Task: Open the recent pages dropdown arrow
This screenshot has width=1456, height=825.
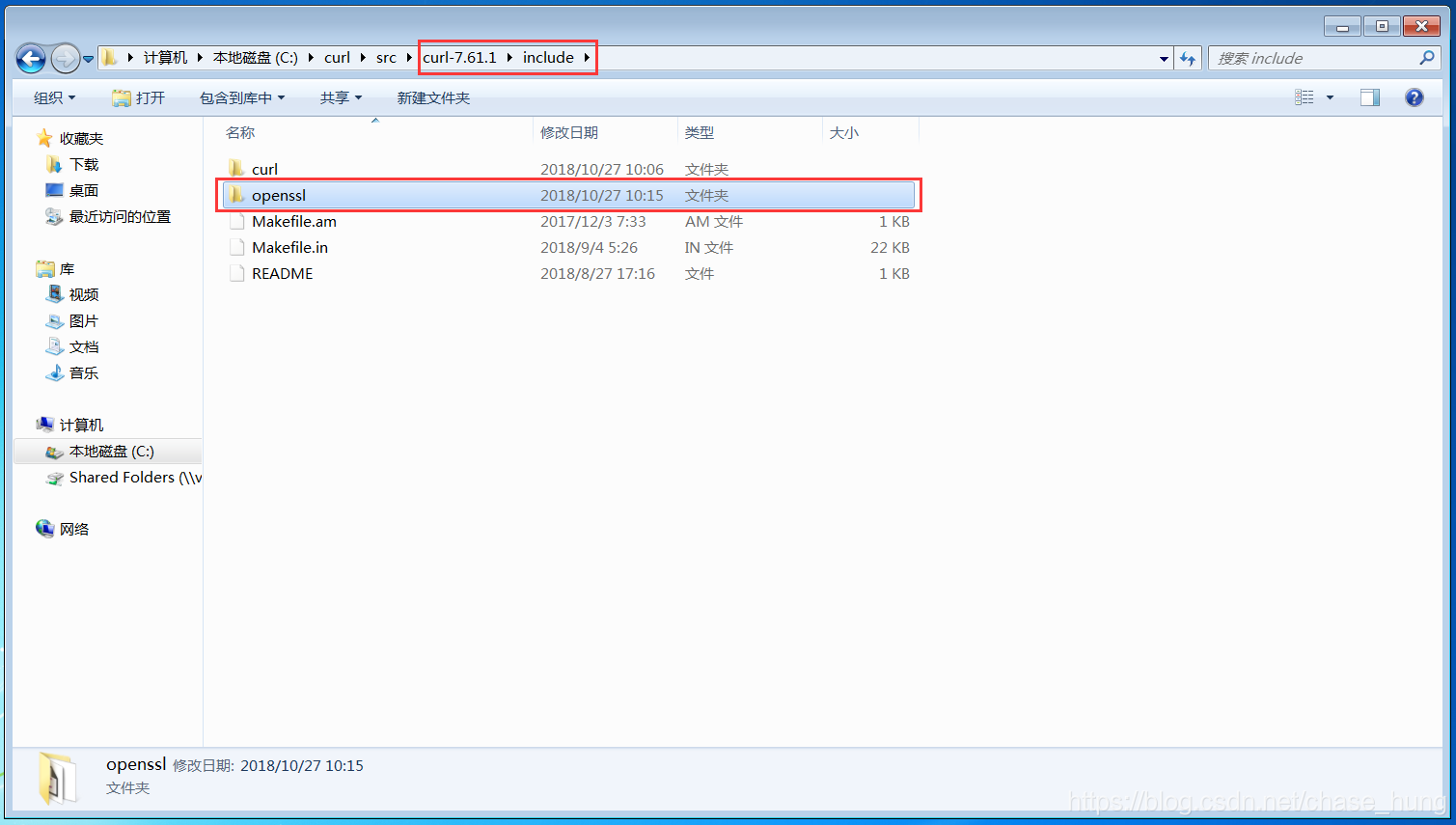Action: click(88, 59)
